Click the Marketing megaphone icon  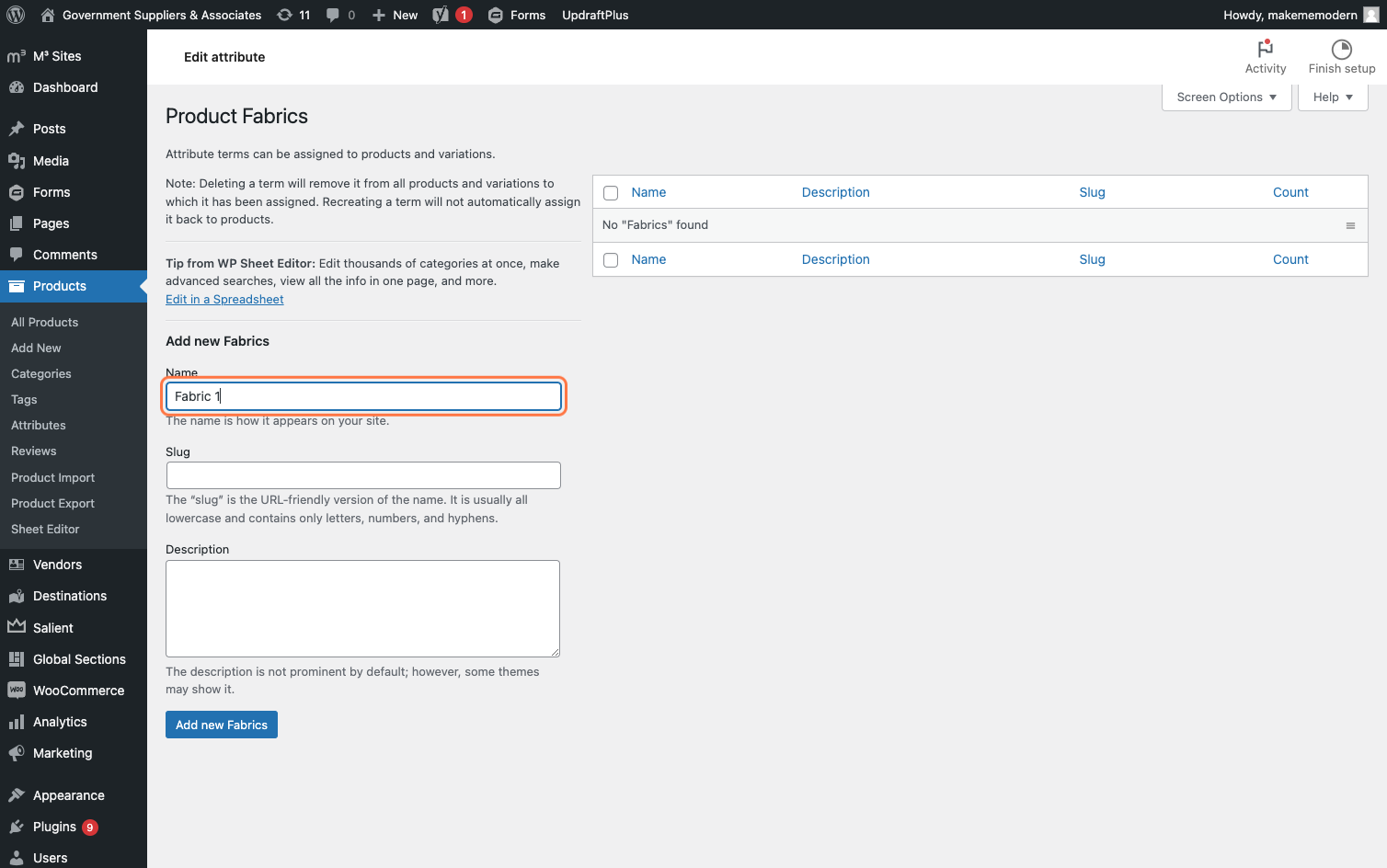coord(17,753)
